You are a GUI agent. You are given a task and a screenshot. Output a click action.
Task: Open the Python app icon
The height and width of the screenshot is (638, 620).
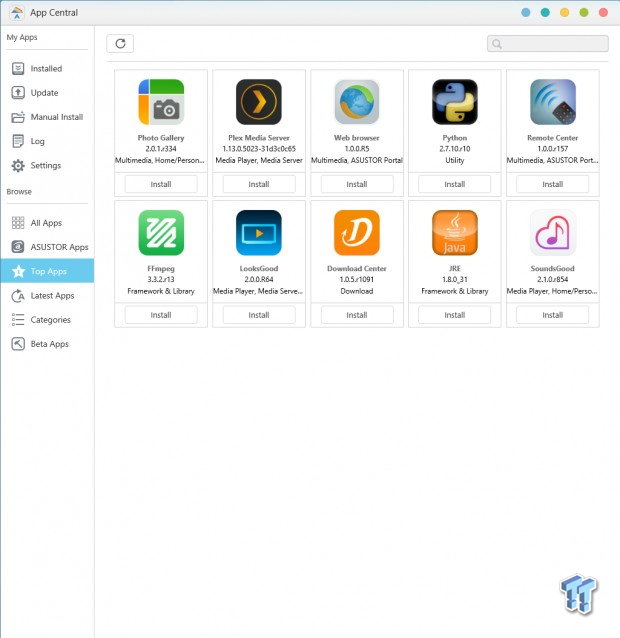point(454,102)
